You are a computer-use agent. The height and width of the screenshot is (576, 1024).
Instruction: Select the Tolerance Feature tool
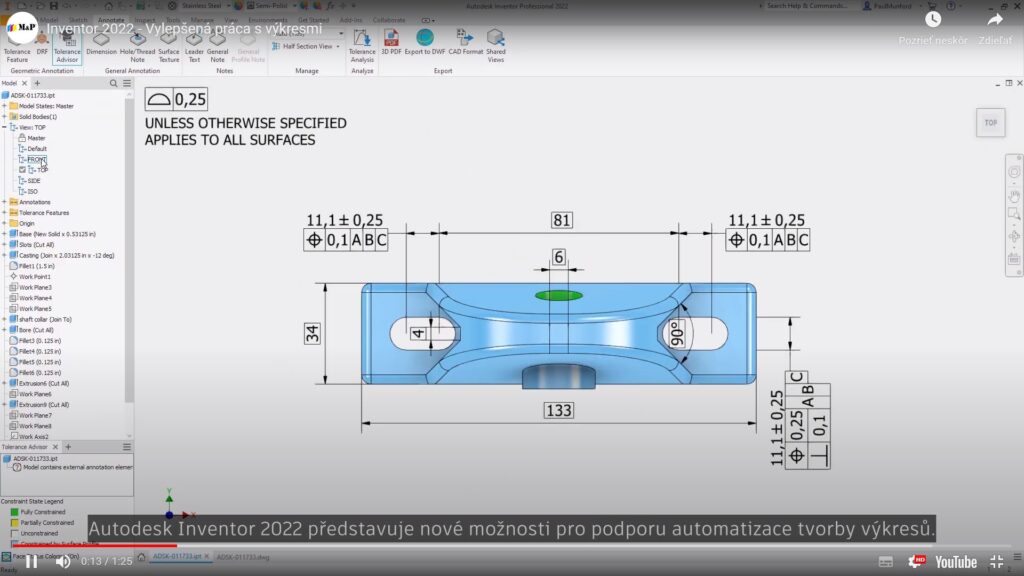(17, 47)
